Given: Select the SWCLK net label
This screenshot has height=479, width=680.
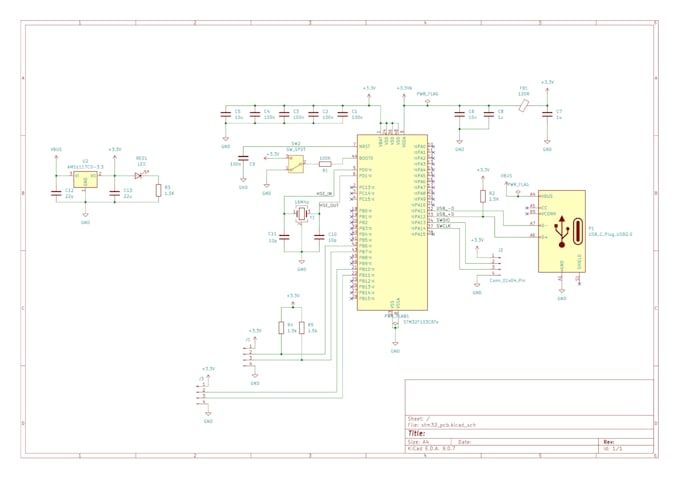Looking at the screenshot, I should 444,226.
